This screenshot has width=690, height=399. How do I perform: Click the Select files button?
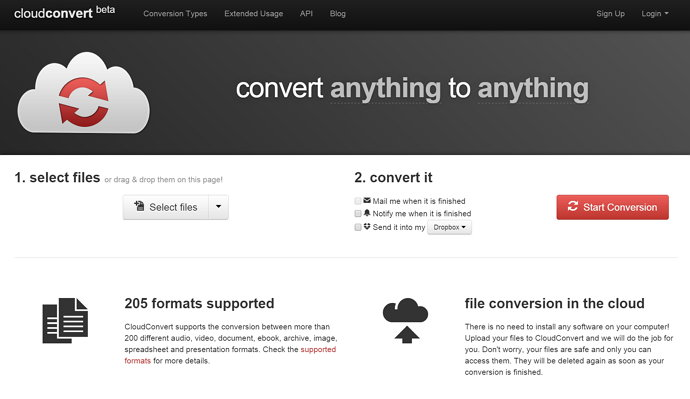[x=166, y=207]
